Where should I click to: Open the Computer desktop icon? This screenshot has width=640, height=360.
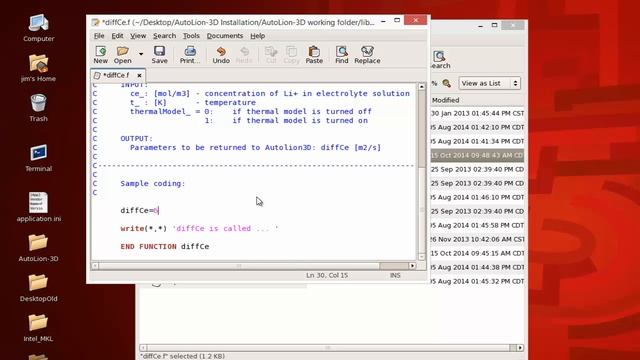[38, 28]
